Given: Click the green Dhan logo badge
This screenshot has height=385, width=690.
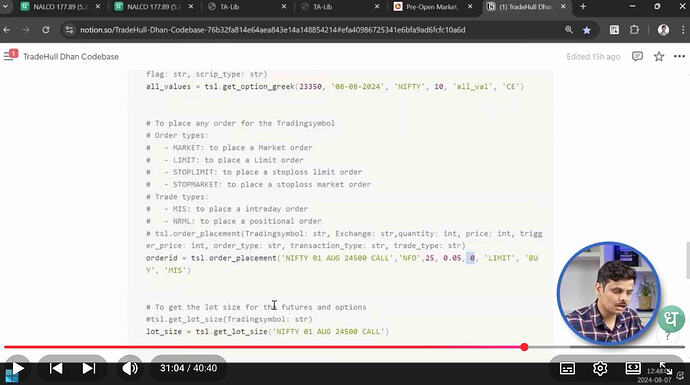Looking at the screenshot, I should click(x=671, y=319).
